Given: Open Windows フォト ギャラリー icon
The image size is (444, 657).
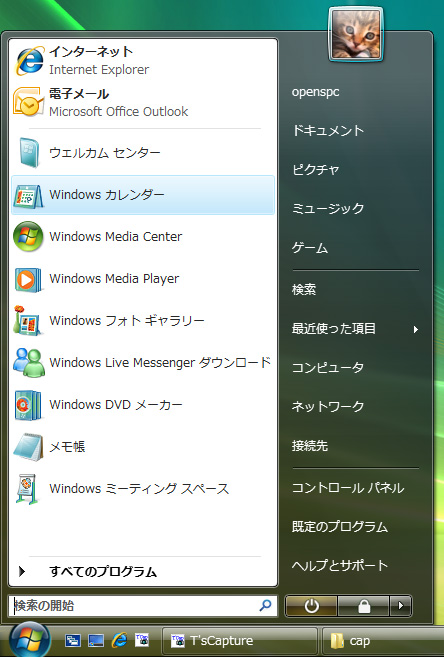Looking at the screenshot, I should pos(27,321).
